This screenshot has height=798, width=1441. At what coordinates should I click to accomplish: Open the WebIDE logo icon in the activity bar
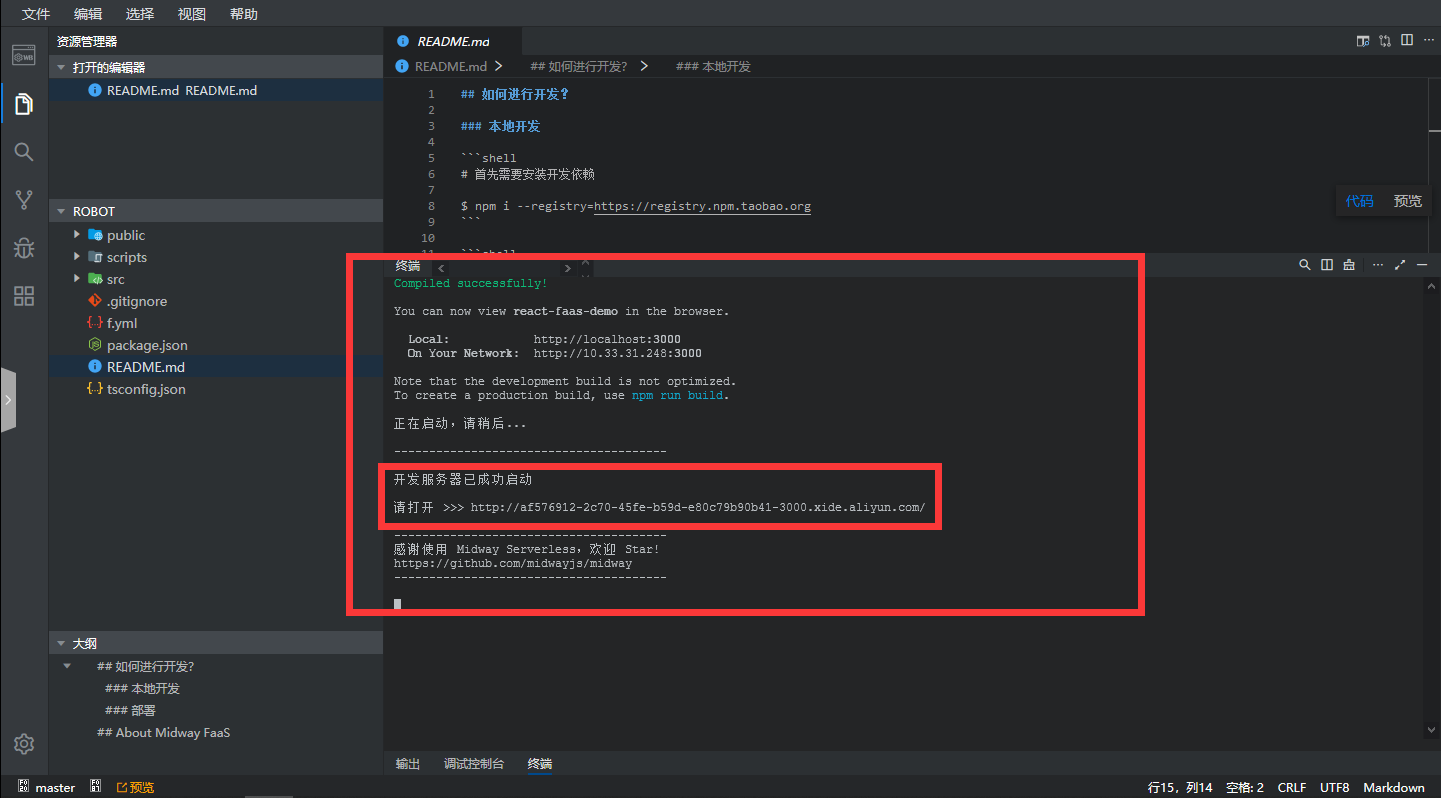click(24, 55)
